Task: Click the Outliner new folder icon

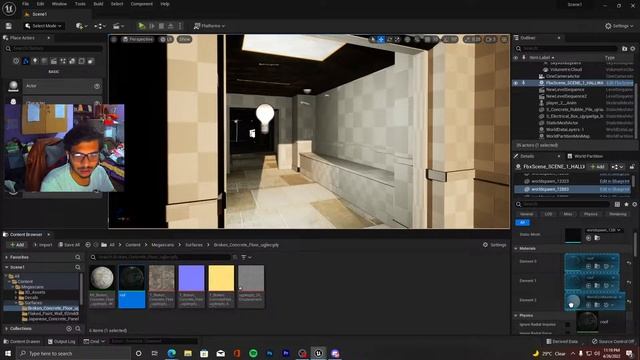Action: (624, 49)
